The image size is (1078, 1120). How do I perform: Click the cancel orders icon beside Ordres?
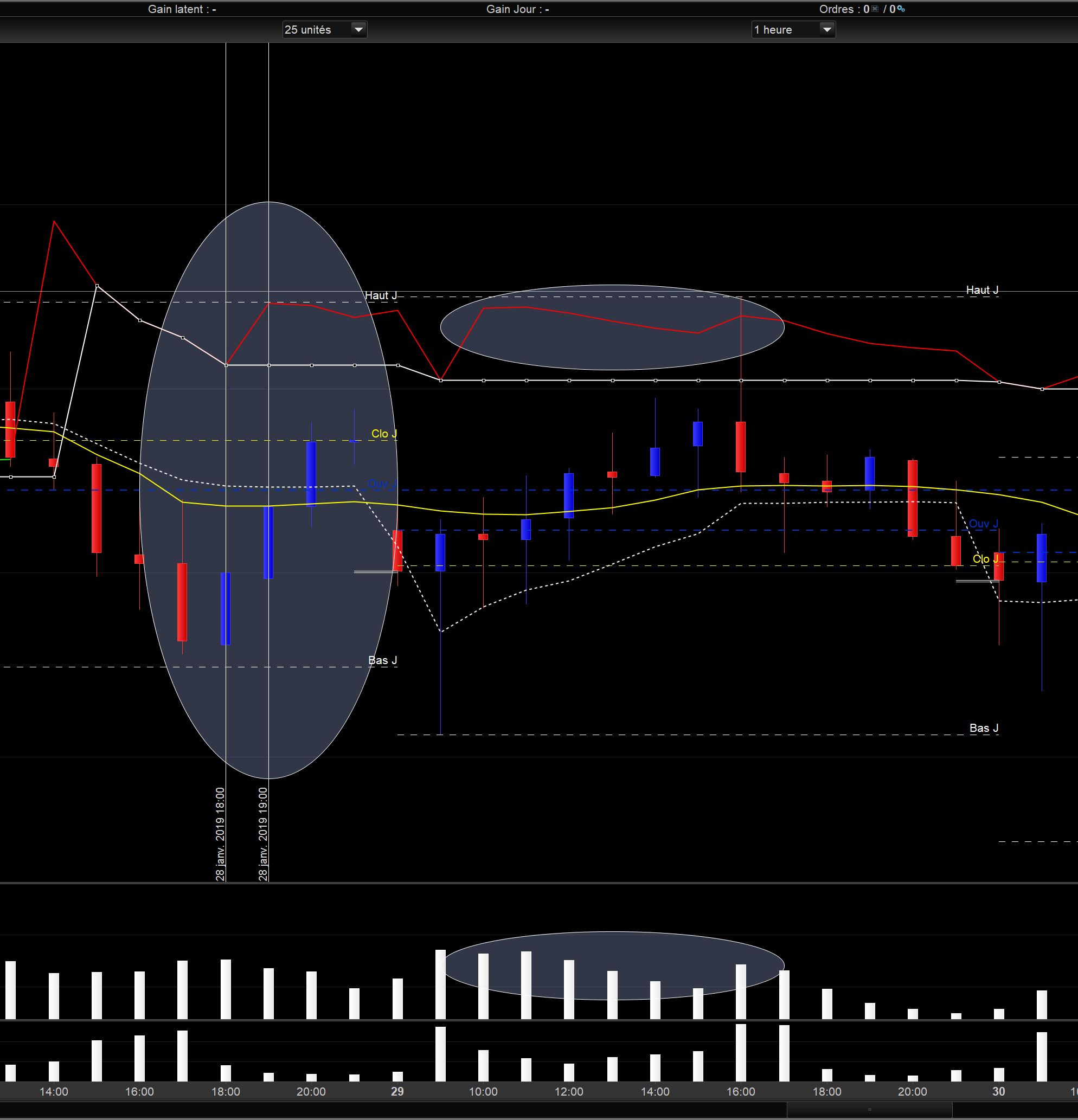click(x=875, y=9)
